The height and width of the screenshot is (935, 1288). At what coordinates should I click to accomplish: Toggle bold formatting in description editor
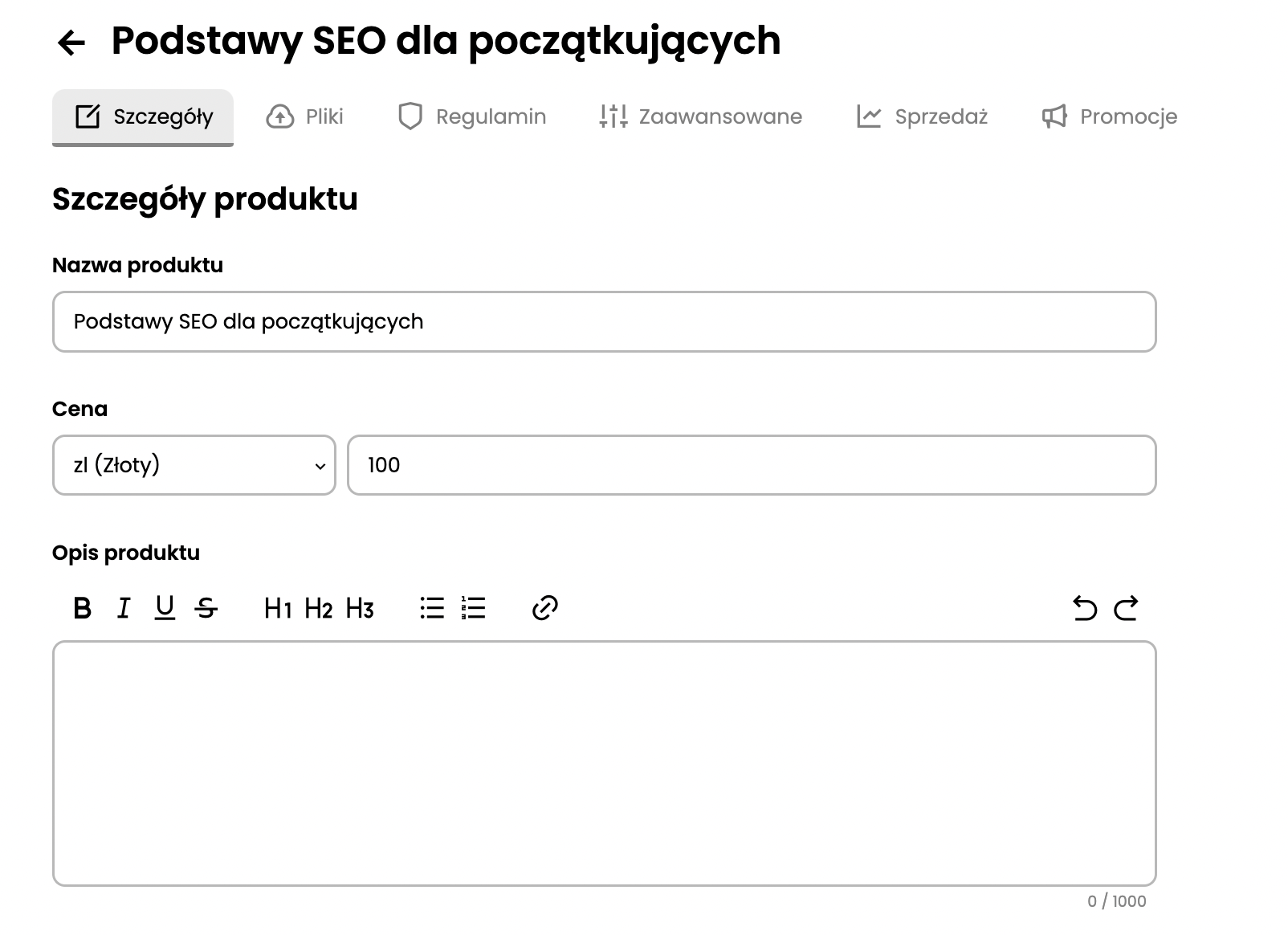click(82, 608)
